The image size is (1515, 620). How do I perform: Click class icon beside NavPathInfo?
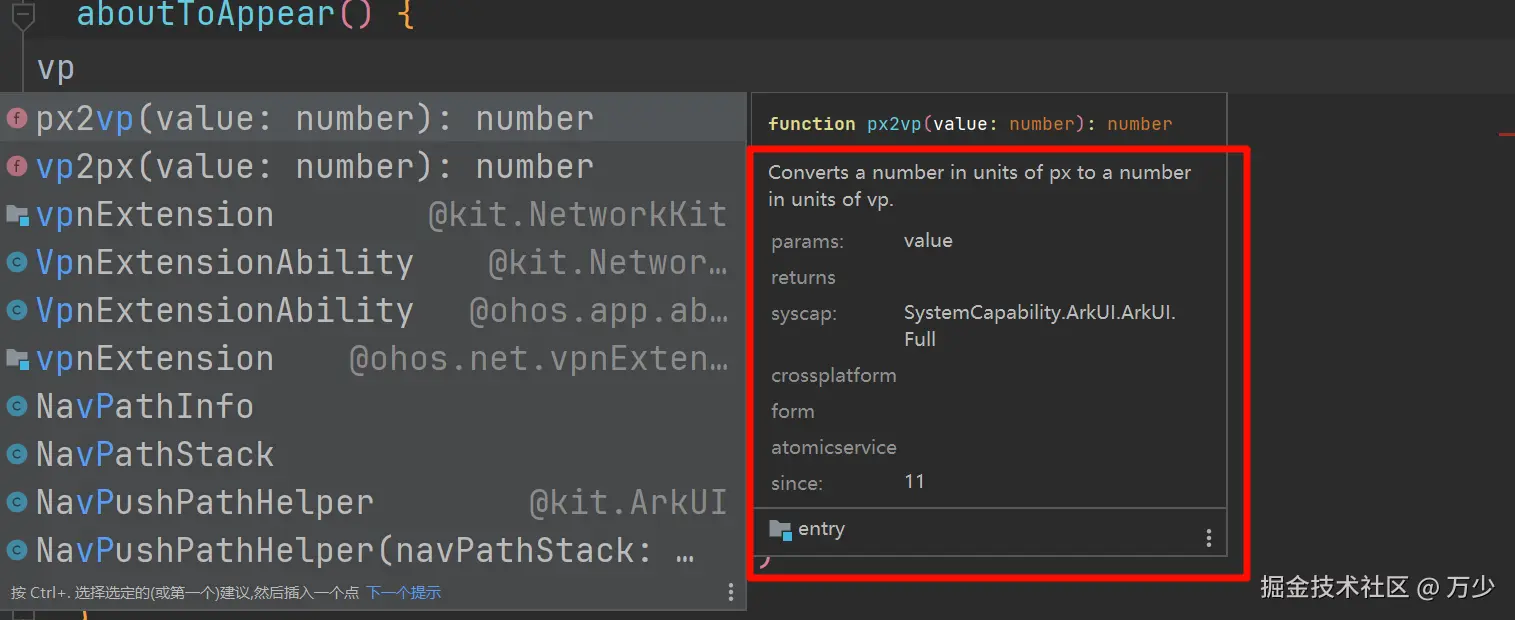[x=17, y=407]
